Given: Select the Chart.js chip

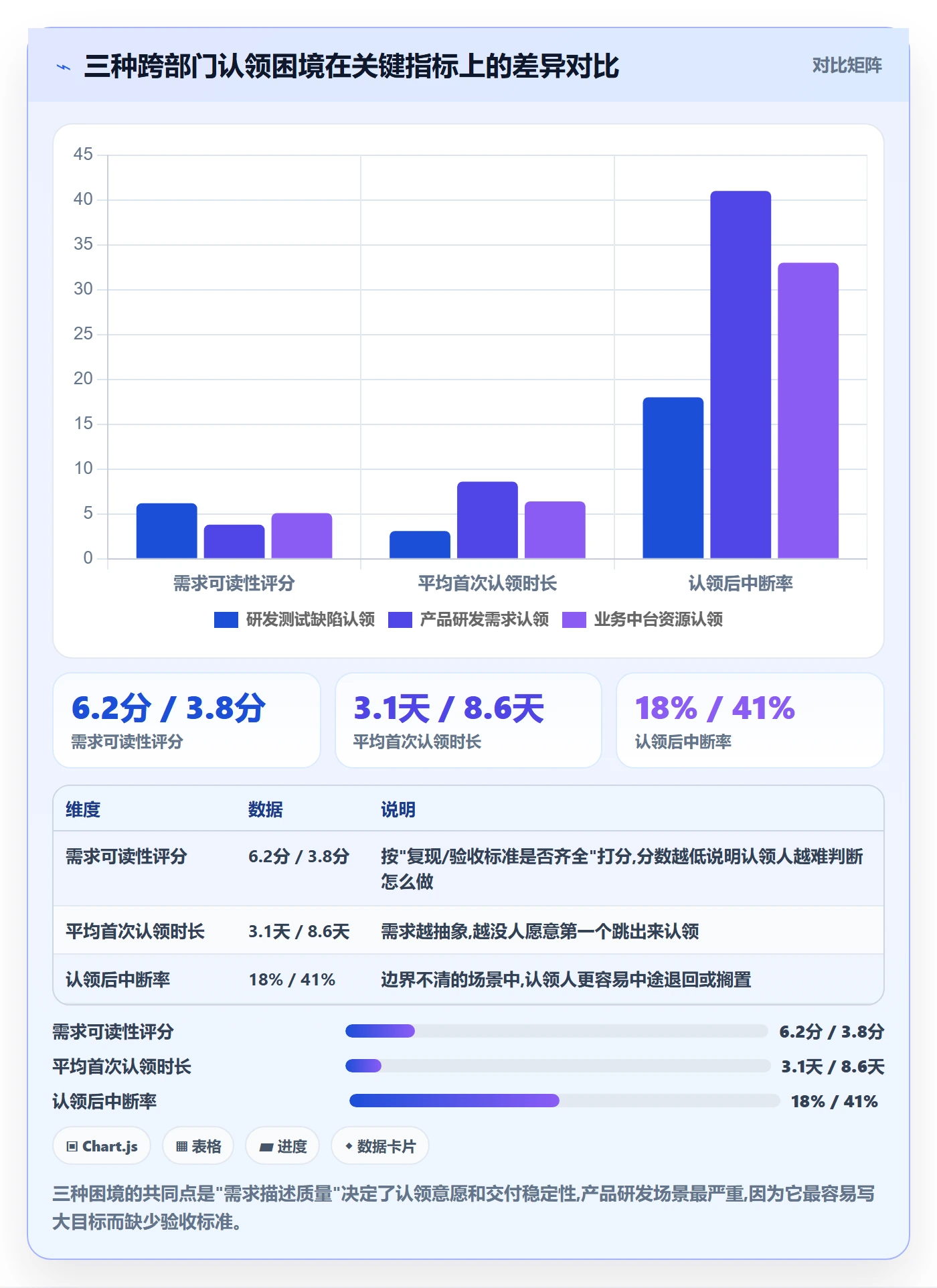Looking at the screenshot, I should pyautogui.click(x=102, y=1146).
